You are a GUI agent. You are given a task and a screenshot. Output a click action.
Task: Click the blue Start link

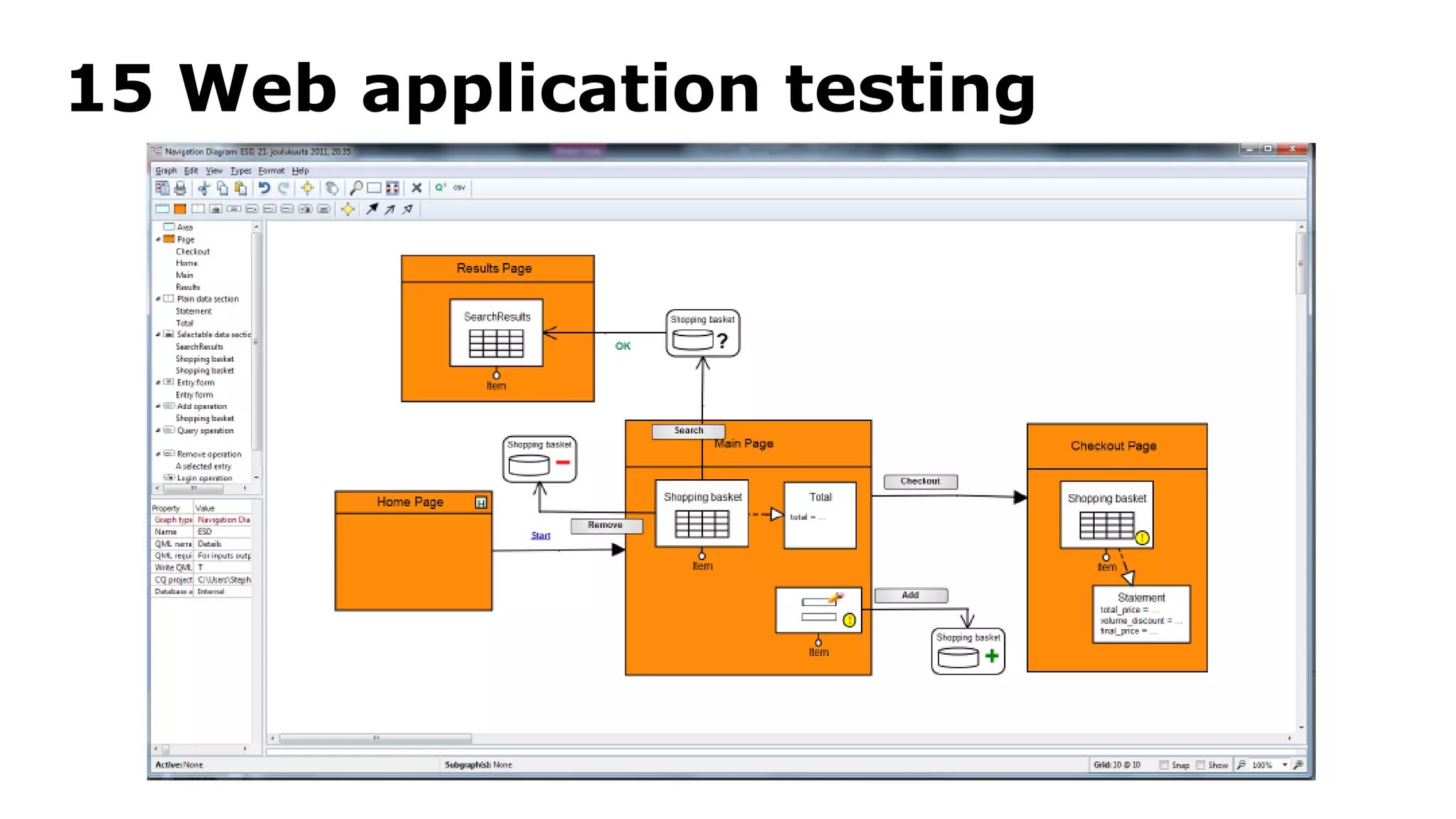click(x=540, y=535)
